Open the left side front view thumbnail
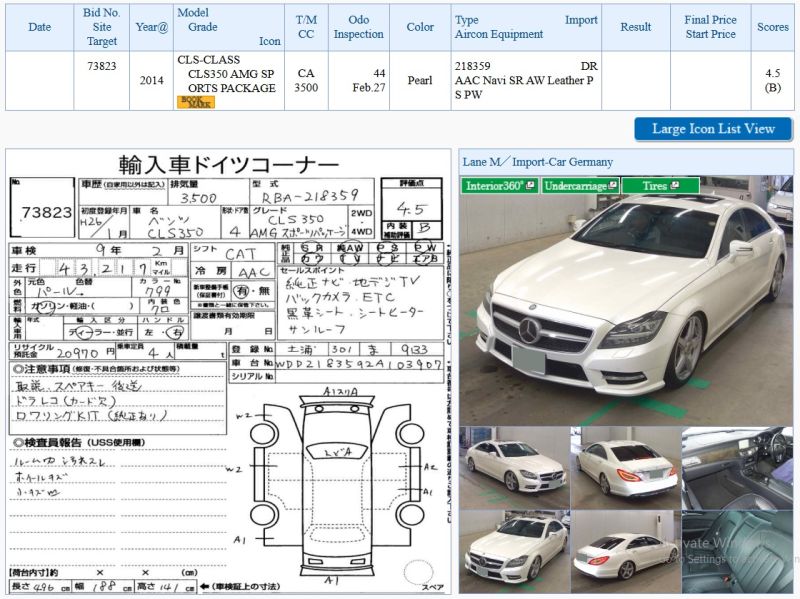This screenshot has width=800, height=599. [x=514, y=468]
